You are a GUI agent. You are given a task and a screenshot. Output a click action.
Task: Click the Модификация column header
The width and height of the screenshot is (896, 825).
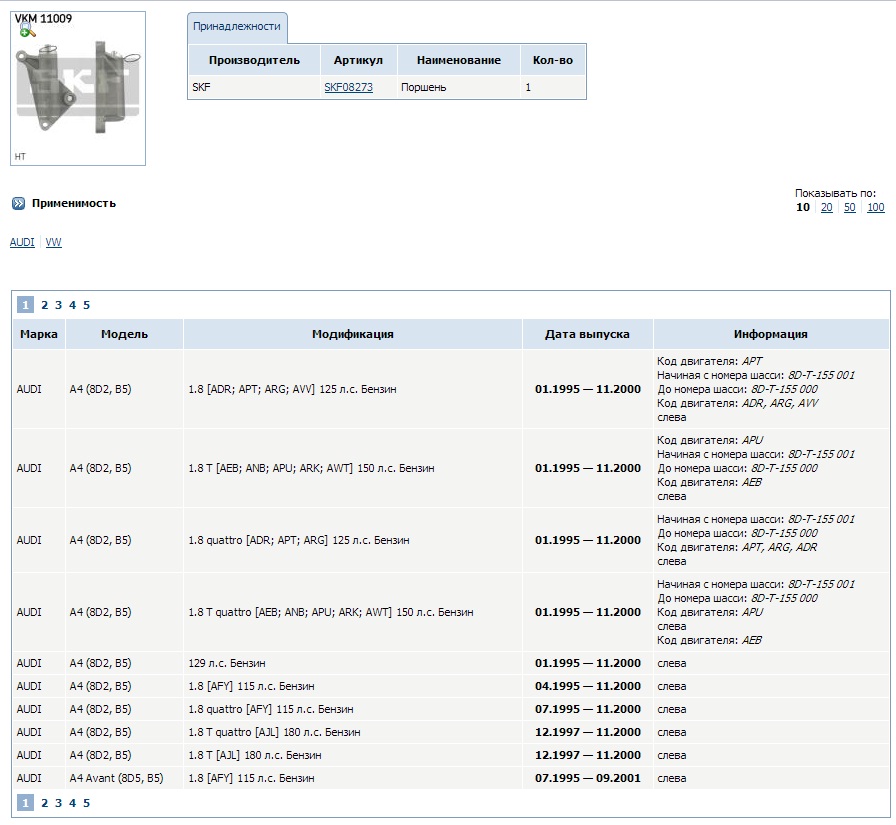pyautogui.click(x=353, y=334)
